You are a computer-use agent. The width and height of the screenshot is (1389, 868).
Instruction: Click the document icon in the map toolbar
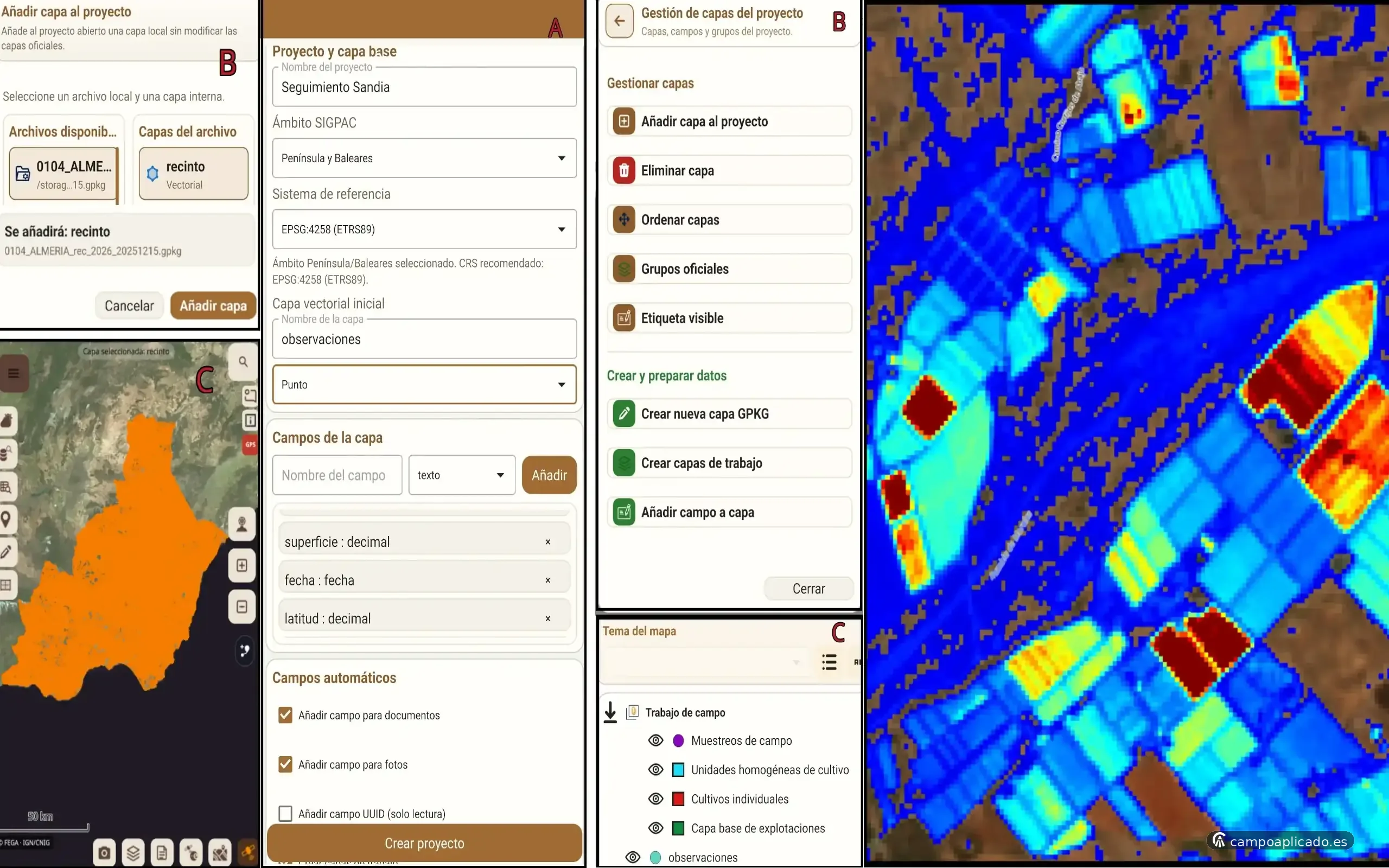(162, 853)
